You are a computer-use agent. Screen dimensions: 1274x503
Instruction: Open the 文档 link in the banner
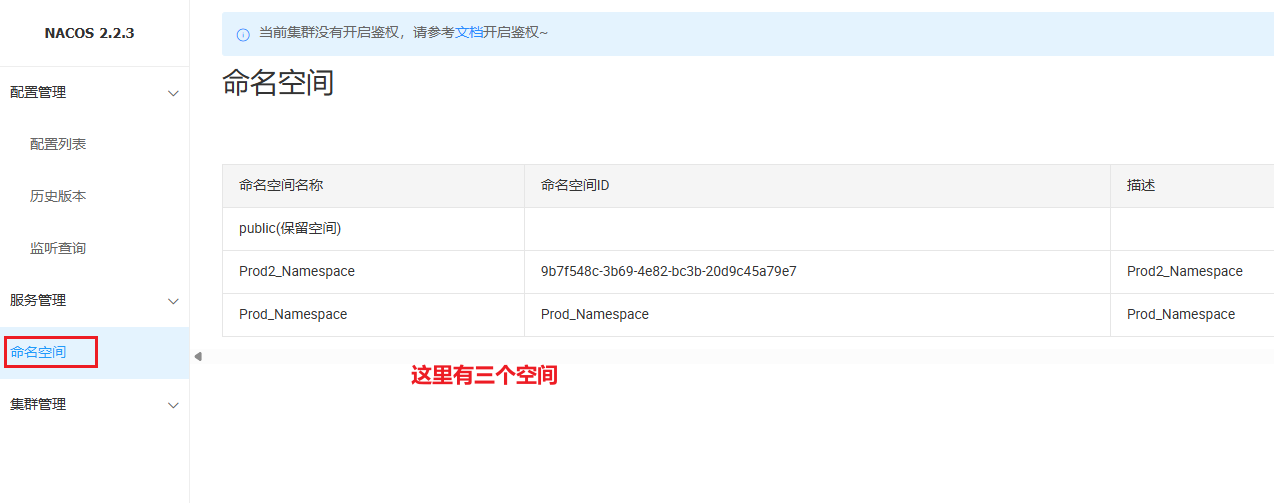point(469,32)
